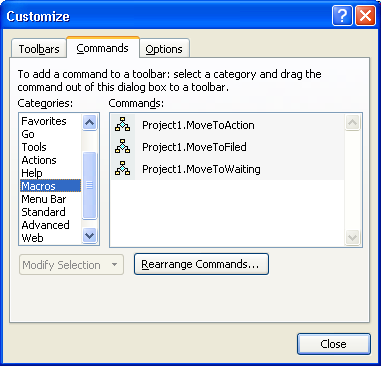Select Favorites in the Categories list
381x366 pixels.
coord(44,121)
